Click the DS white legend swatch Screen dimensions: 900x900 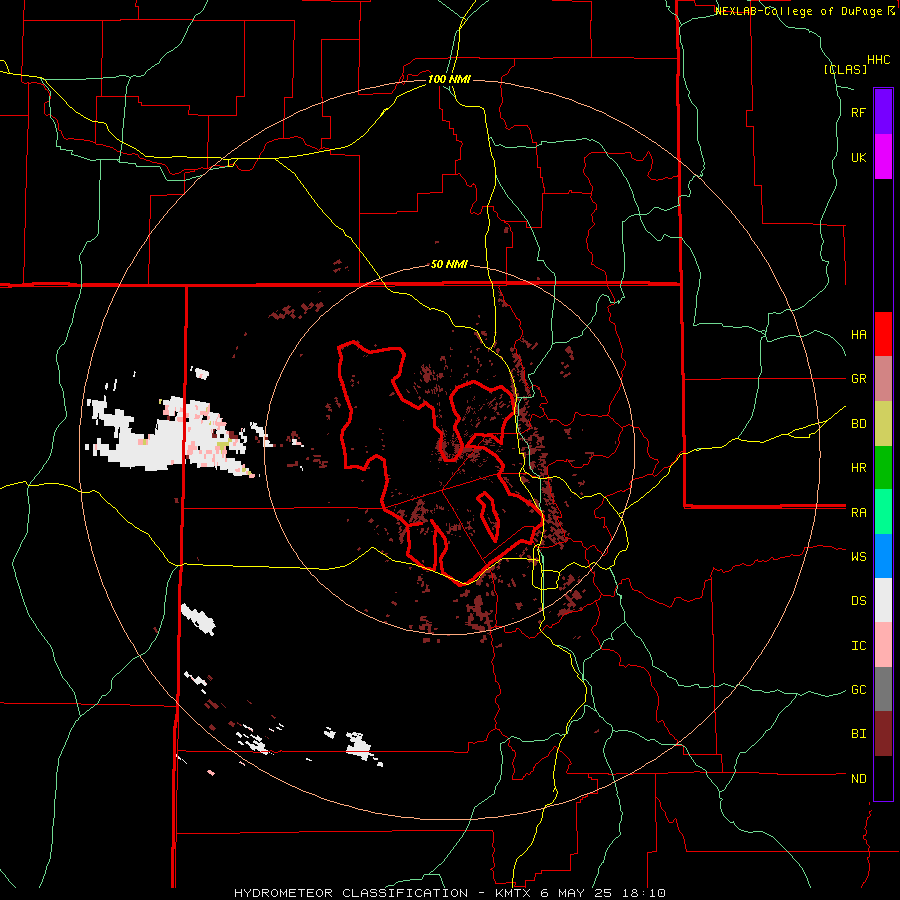tap(883, 600)
